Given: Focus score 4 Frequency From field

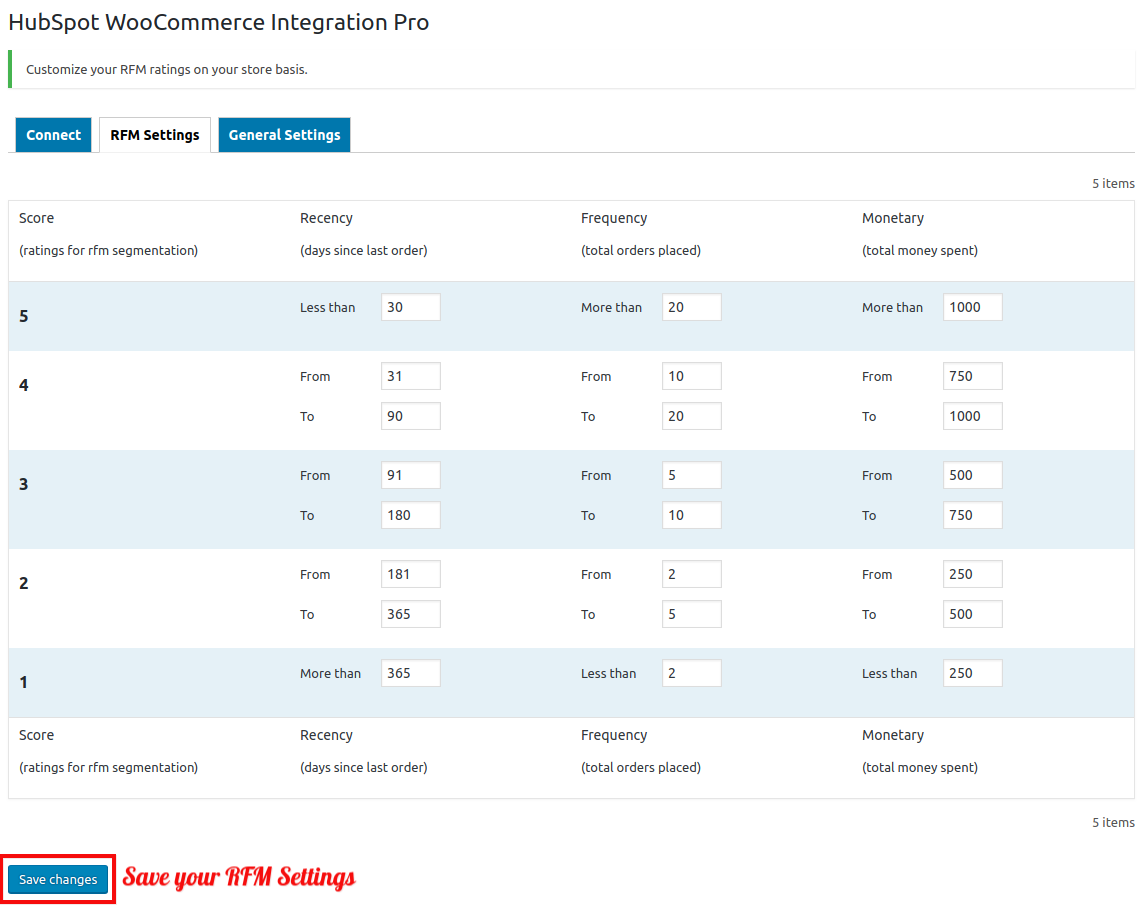Looking at the screenshot, I should tap(691, 376).
